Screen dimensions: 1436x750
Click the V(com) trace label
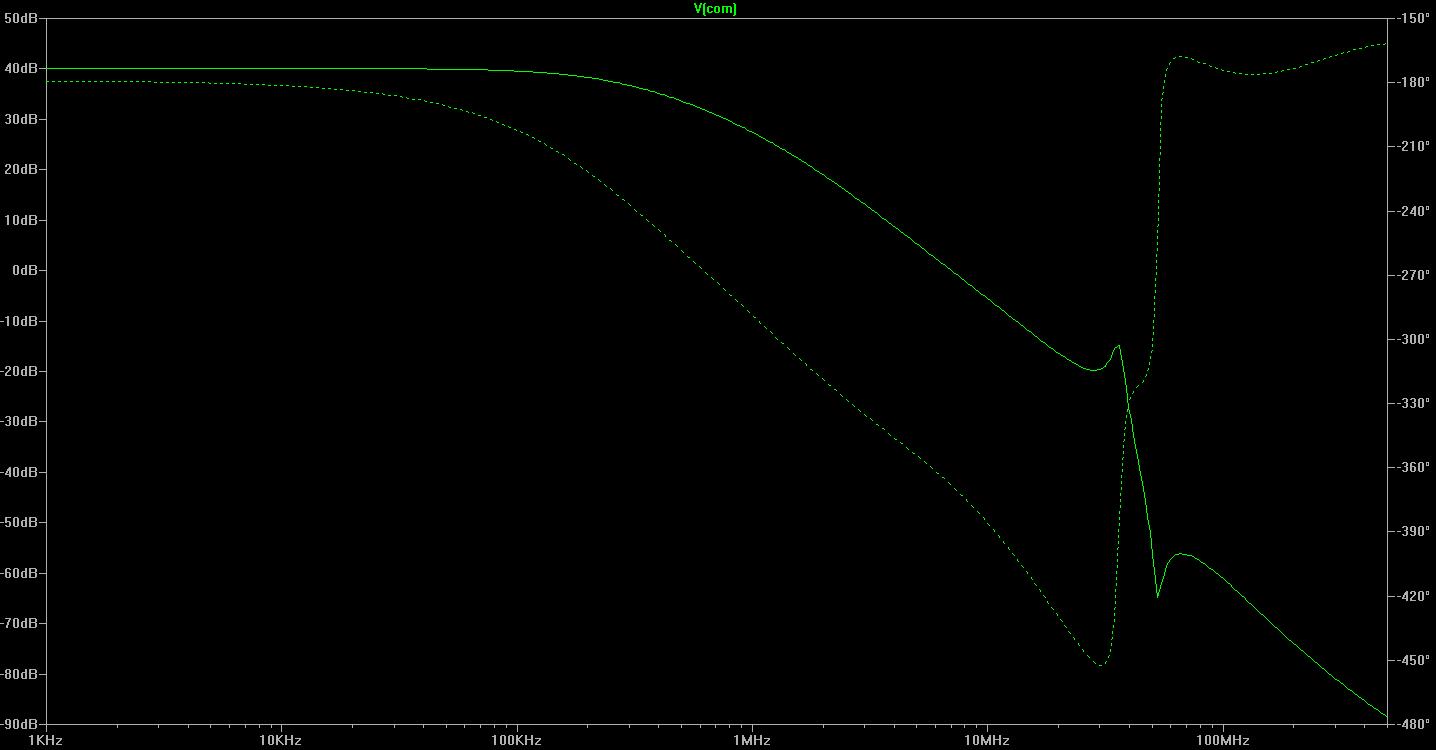click(715, 9)
